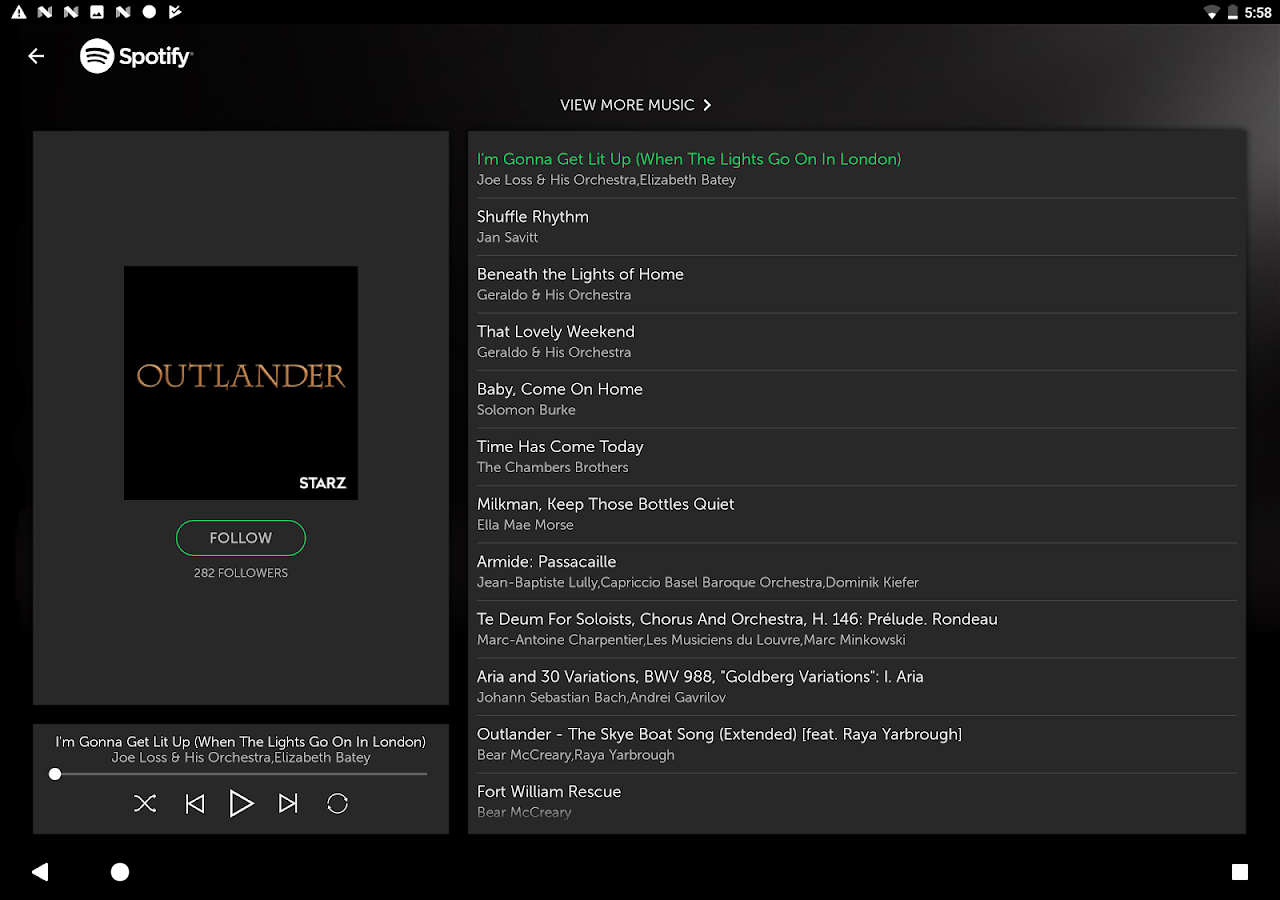Follow the Outlander playlist

[x=241, y=538]
